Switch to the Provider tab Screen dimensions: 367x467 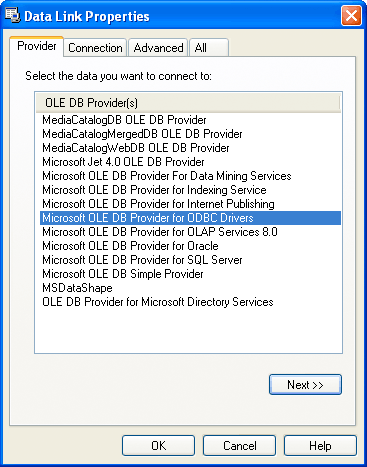click(x=37, y=46)
